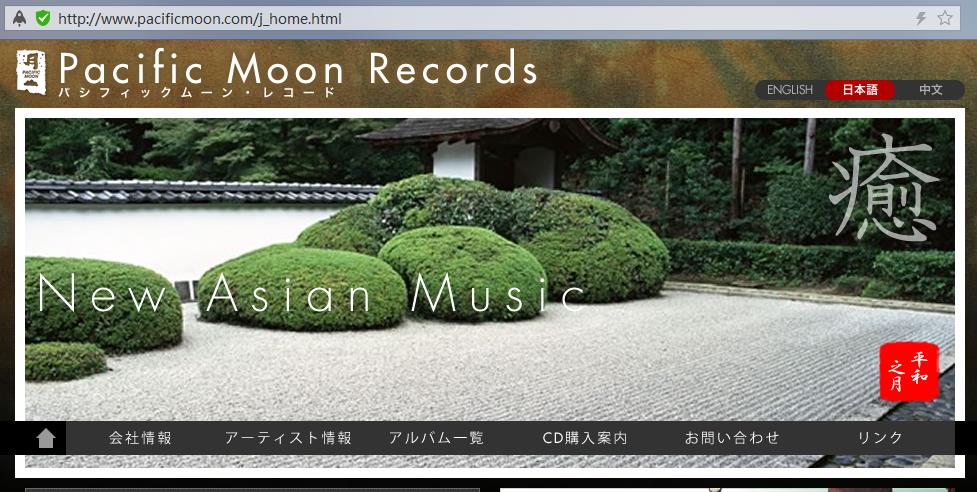Image resolution: width=977 pixels, height=492 pixels.
Task: Click the Pacific Moon logo emblem
Action: [x=31, y=72]
